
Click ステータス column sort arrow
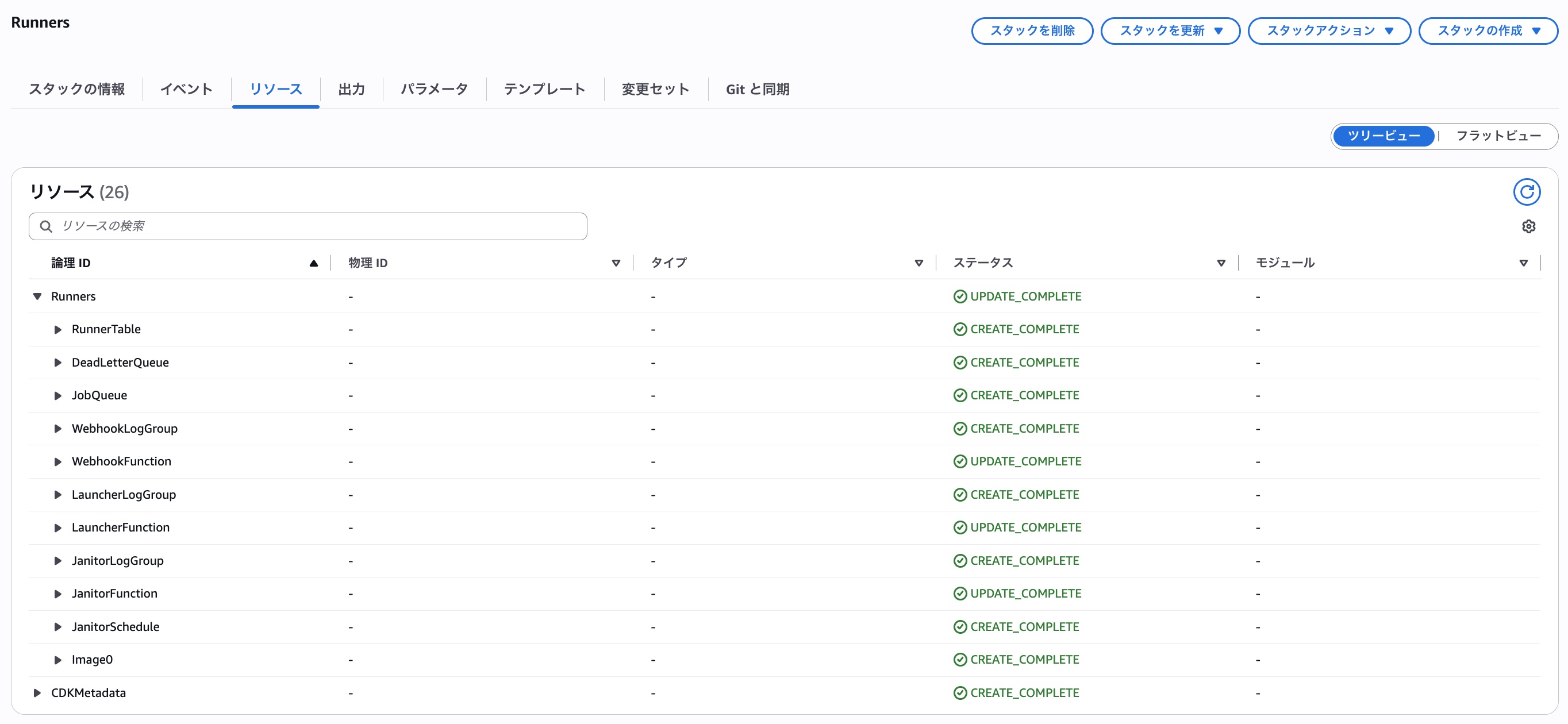coord(1220,263)
